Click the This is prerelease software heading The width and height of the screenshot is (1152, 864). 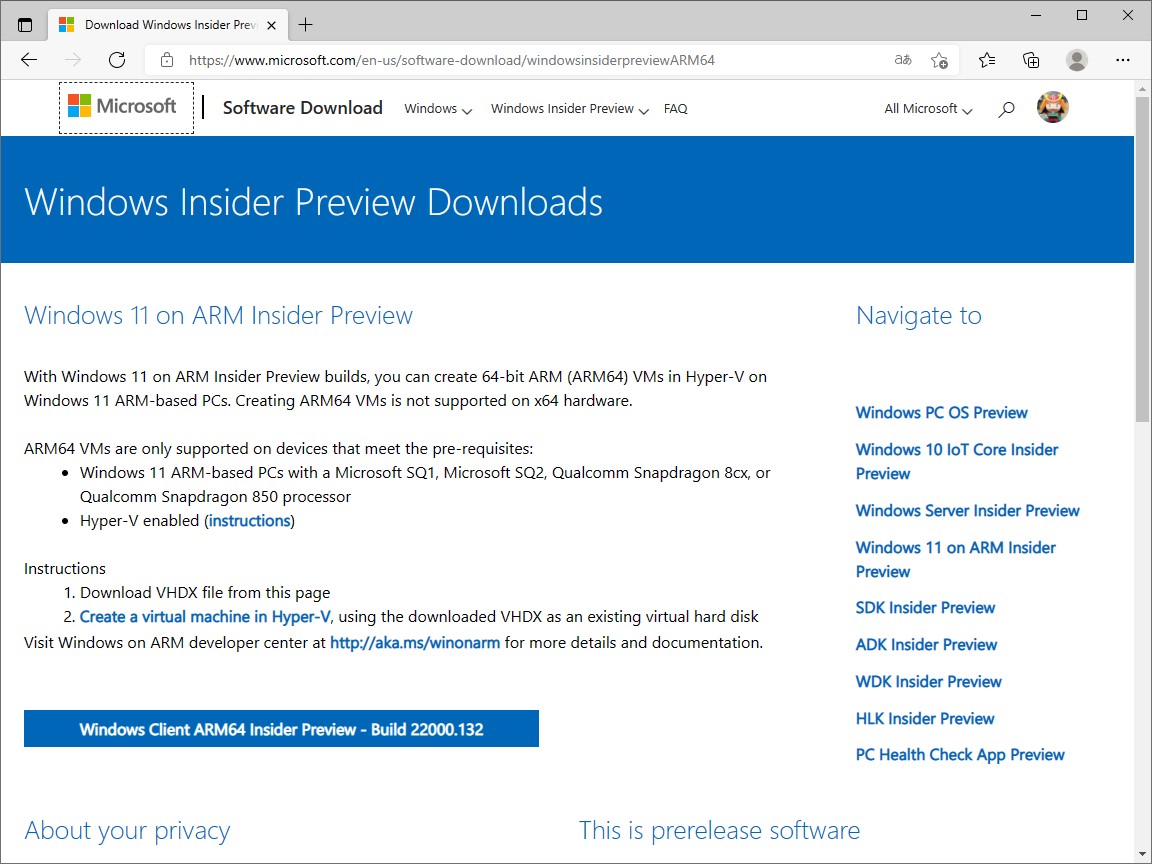(x=719, y=830)
